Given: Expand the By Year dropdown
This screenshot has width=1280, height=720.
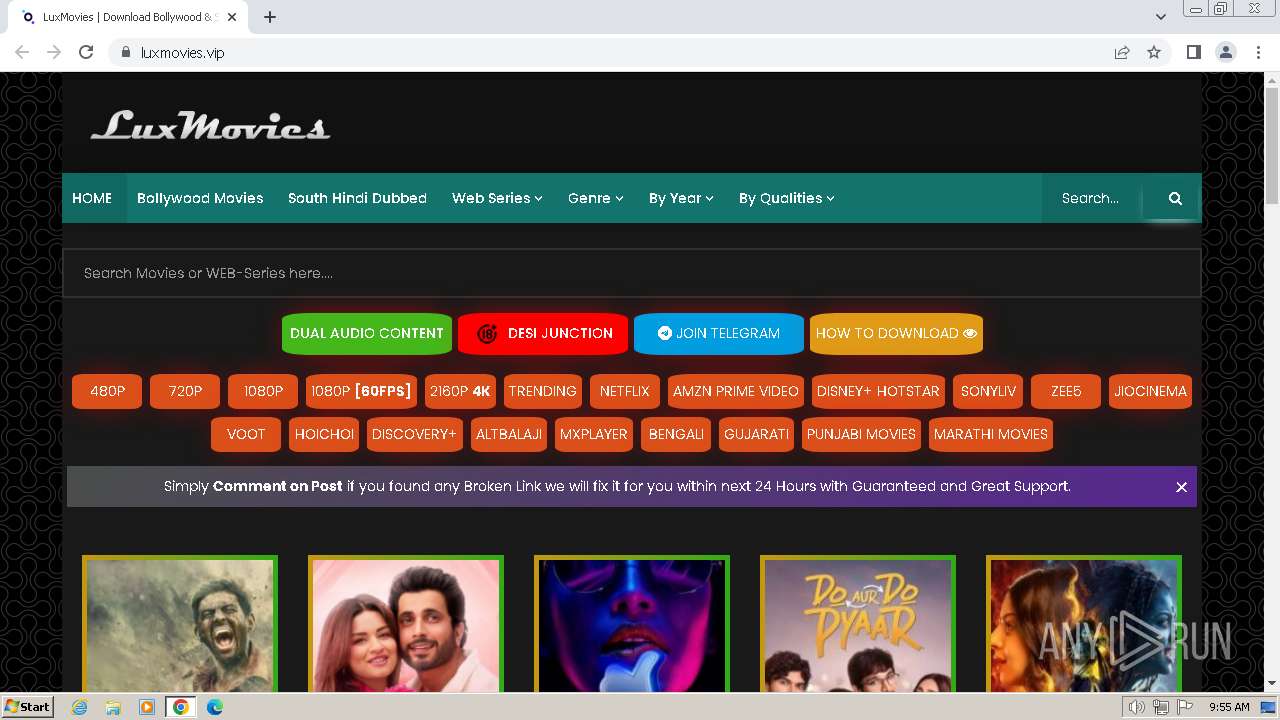Looking at the screenshot, I should pyautogui.click(x=681, y=198).
